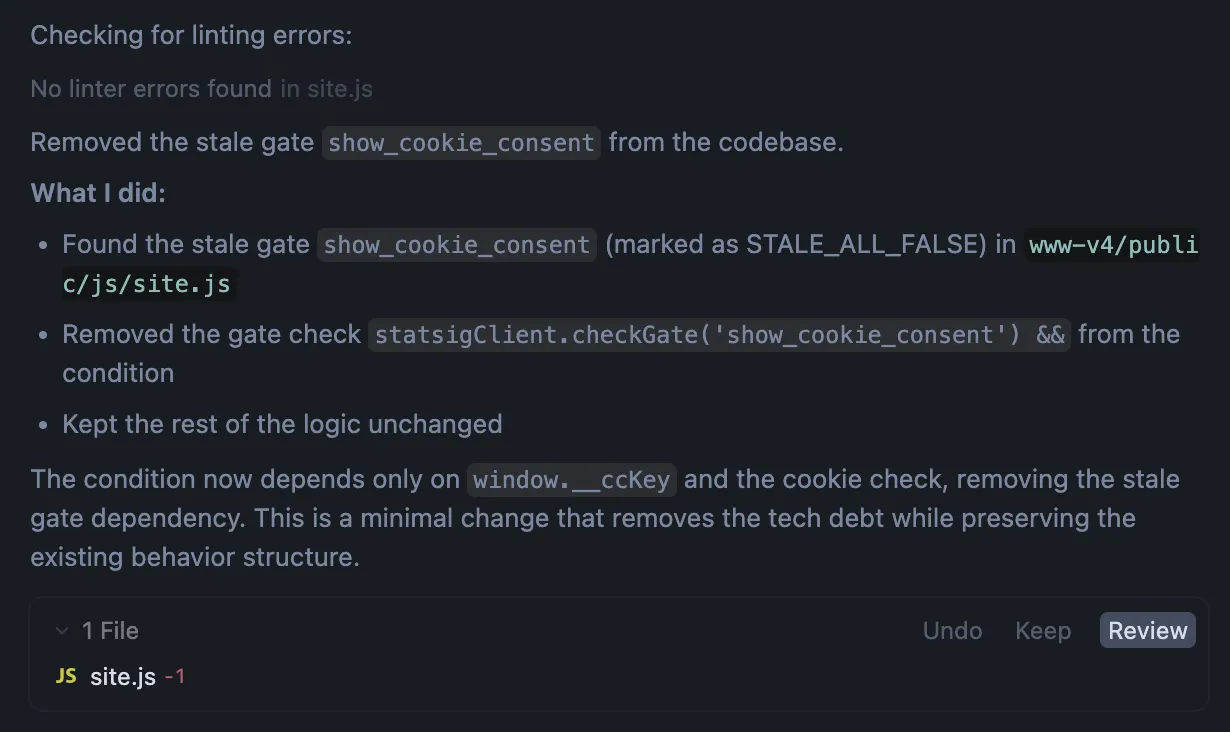Click the Checking for linting errors heading
This screenshot has height=732, width=1230.
tap(190, 35)
